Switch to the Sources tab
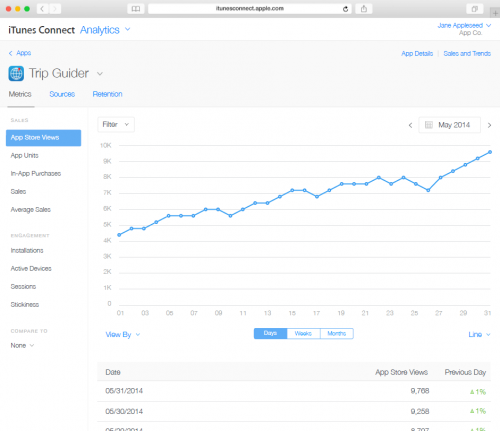The width and height of the screenshot is (500, 431). tap(62, 94)
